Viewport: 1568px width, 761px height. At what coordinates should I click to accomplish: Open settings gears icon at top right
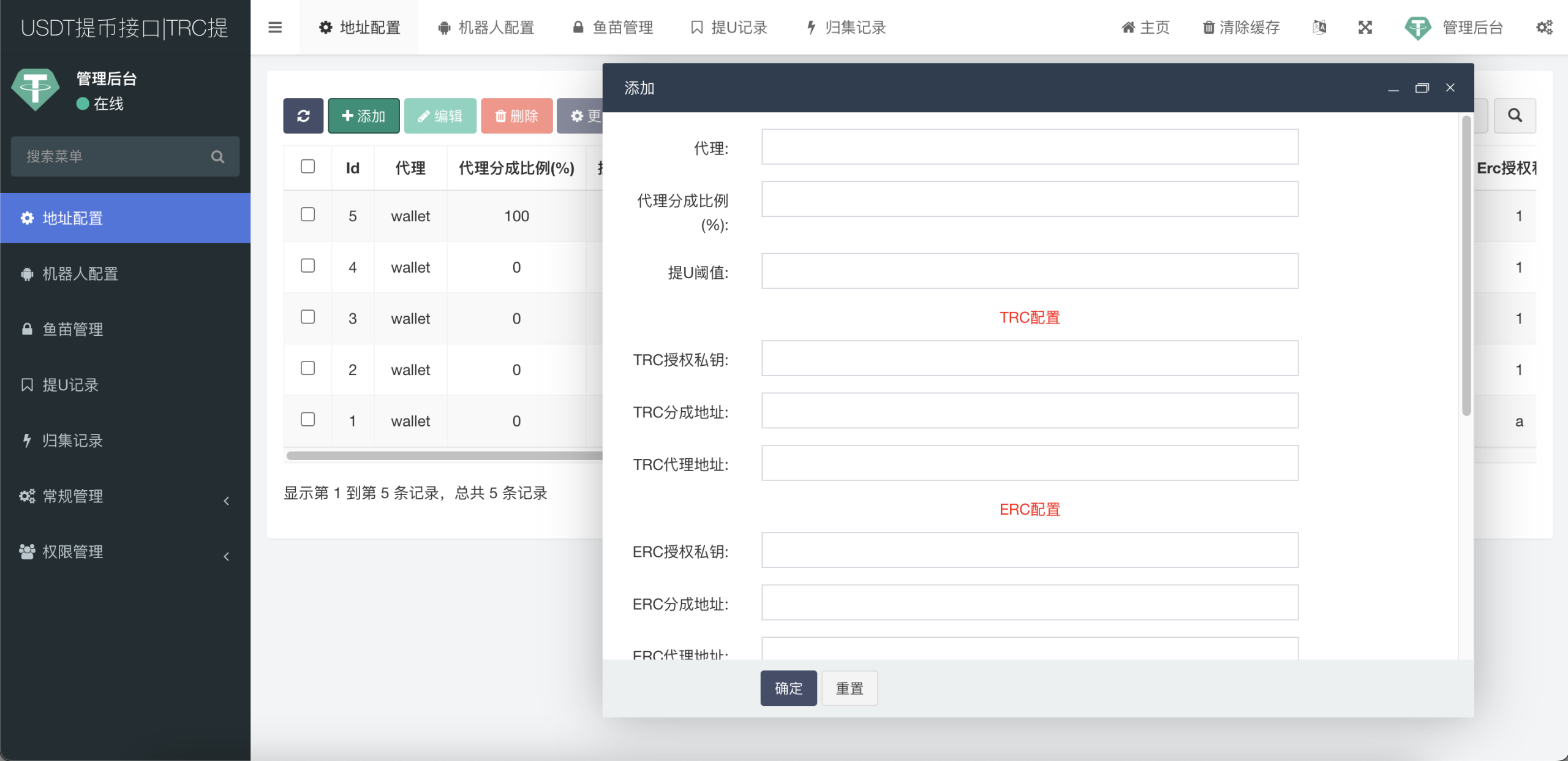(1544, 28)
